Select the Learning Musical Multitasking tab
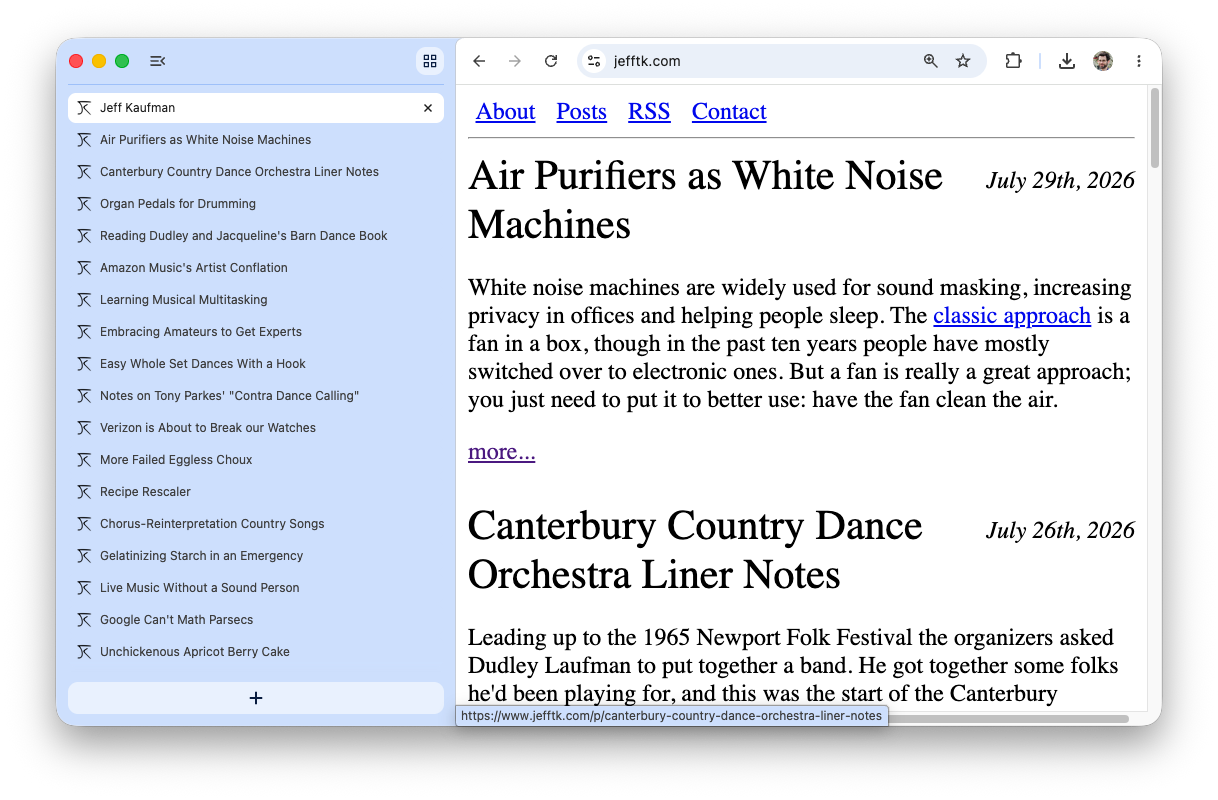The image size is (1218, 800). (x=256, y=300)
